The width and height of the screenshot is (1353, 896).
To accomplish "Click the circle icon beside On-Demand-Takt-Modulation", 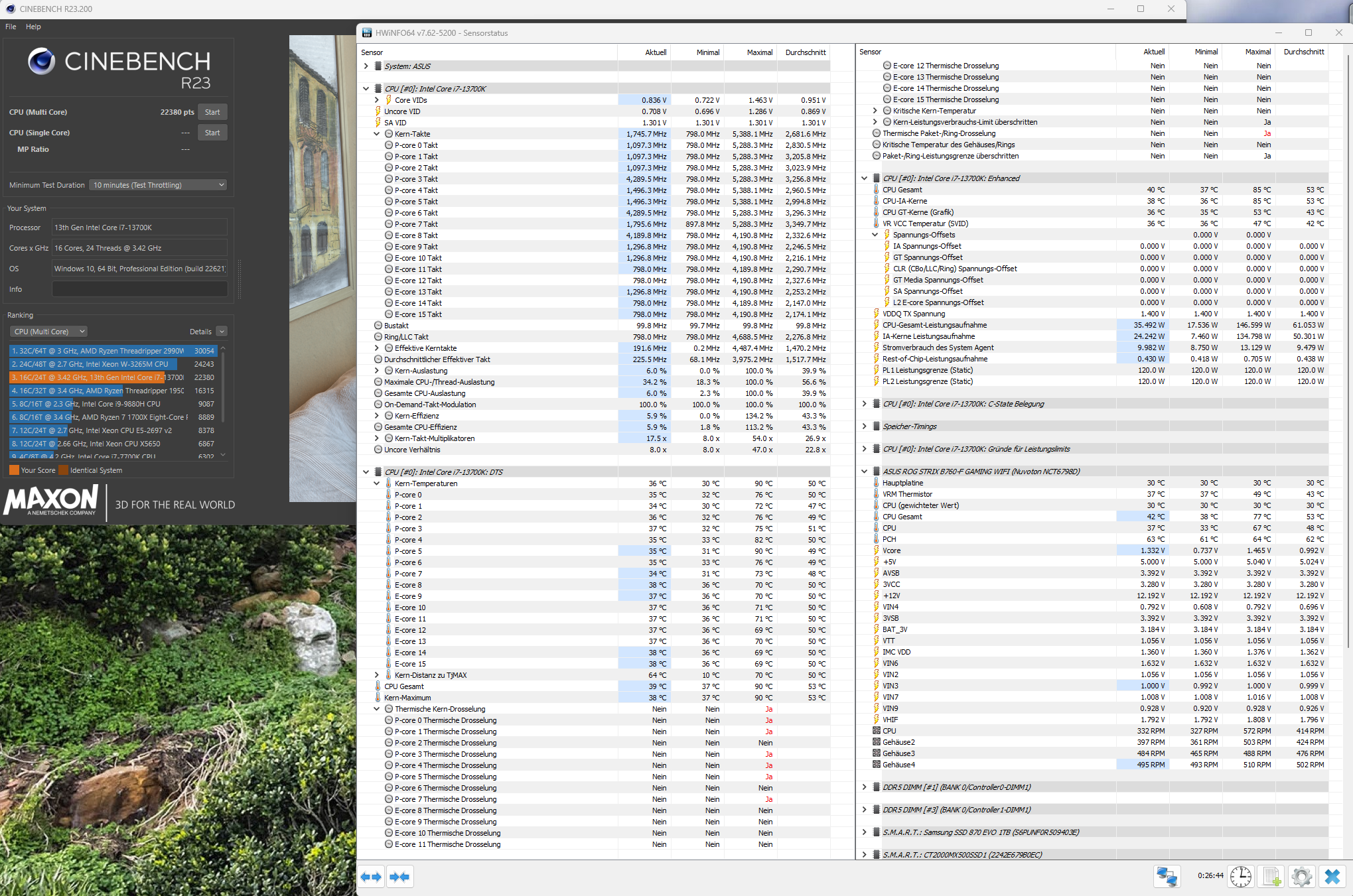I will [378, 405].
